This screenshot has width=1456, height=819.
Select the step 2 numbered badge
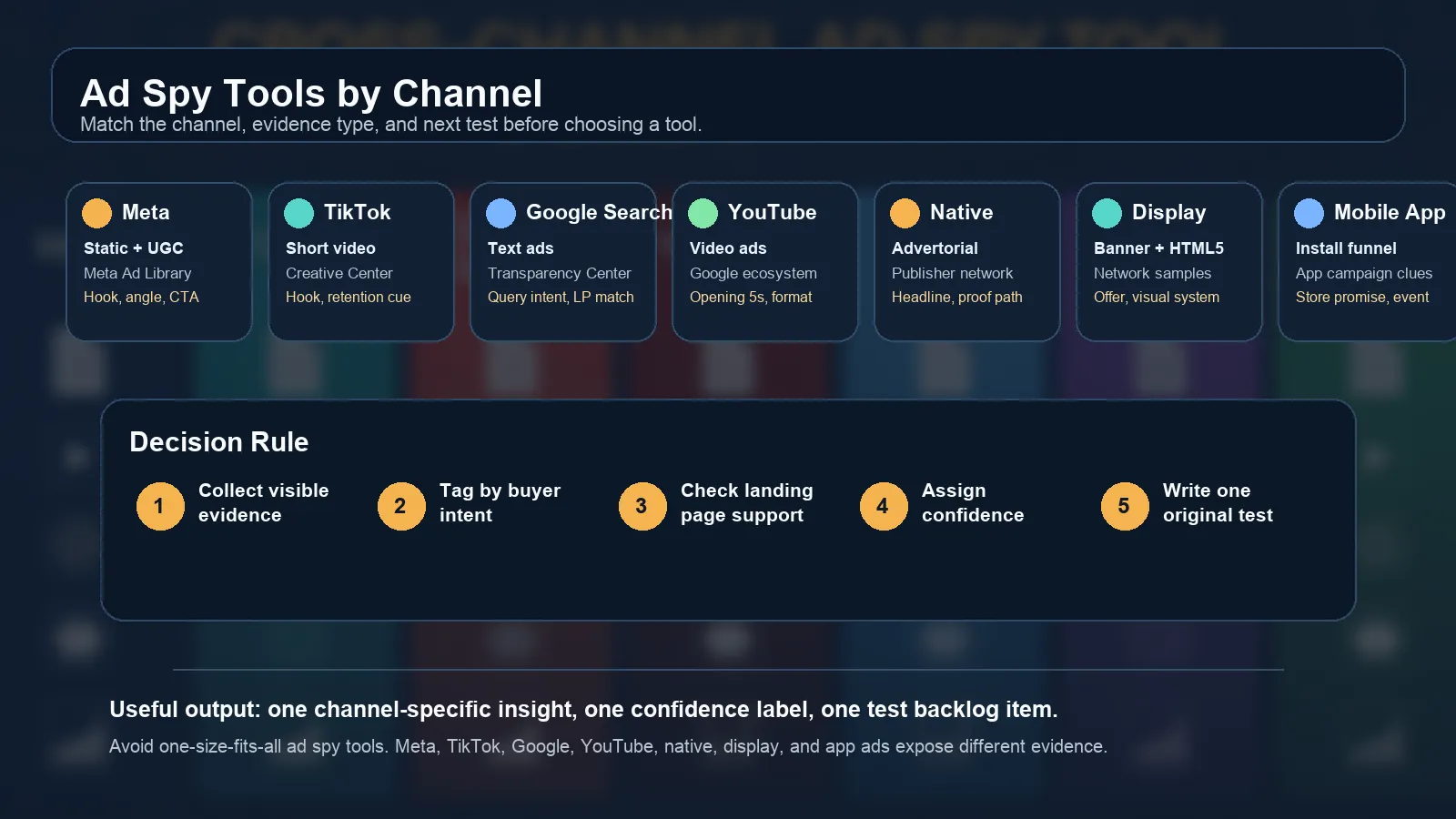pos(400,506)
